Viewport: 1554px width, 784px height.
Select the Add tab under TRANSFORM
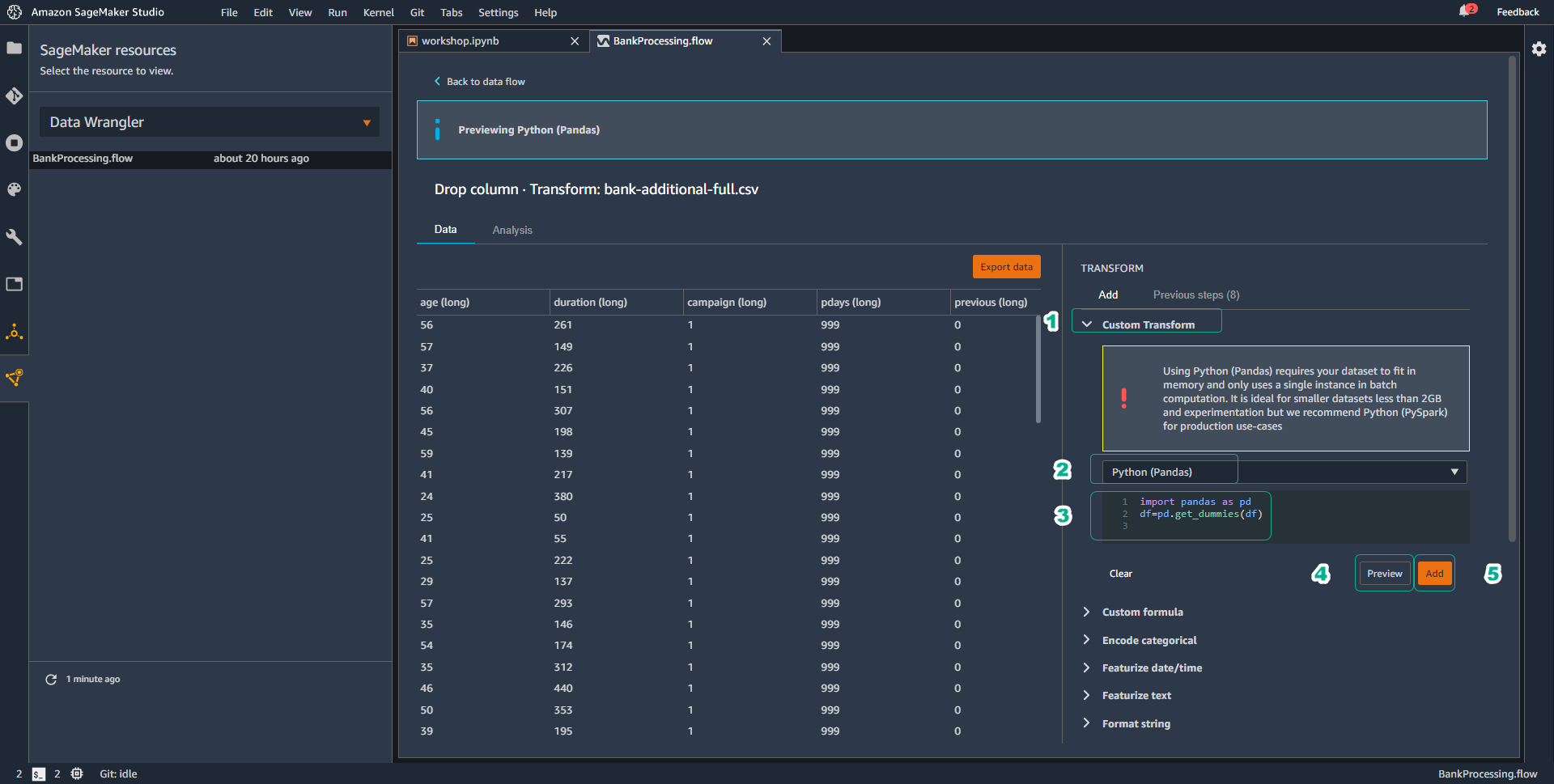[x=1108, y=295]
